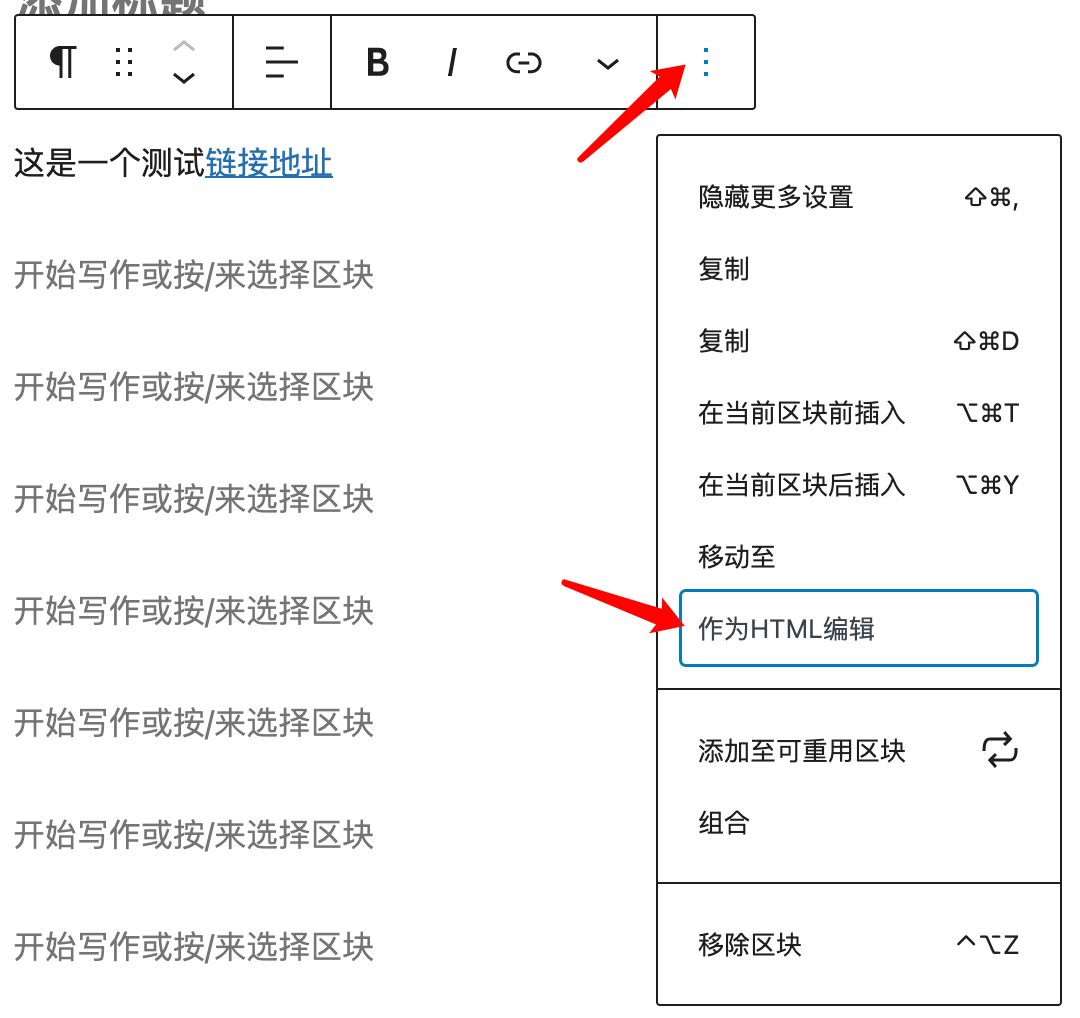The width and height of the screenshot is (1080, 1018).
Task: Move block up with the up chevron
Action: click(183, 47)
